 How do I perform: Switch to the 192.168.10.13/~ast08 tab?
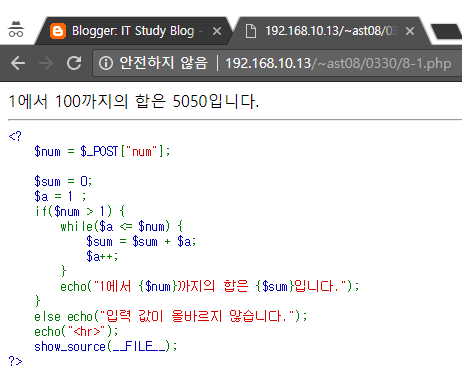coord(331,31)
